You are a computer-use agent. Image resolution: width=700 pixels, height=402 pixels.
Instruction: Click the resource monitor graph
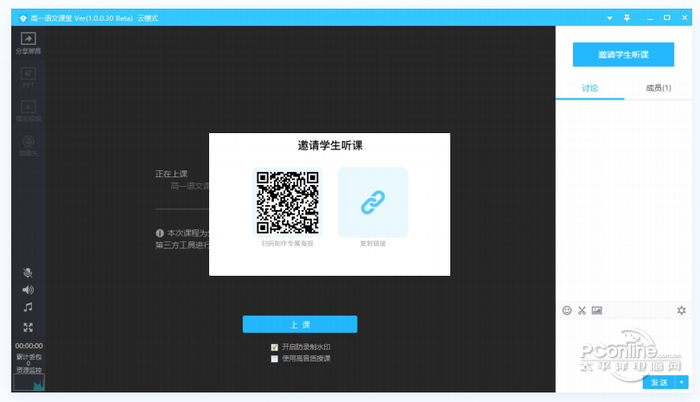click(29, 382)
